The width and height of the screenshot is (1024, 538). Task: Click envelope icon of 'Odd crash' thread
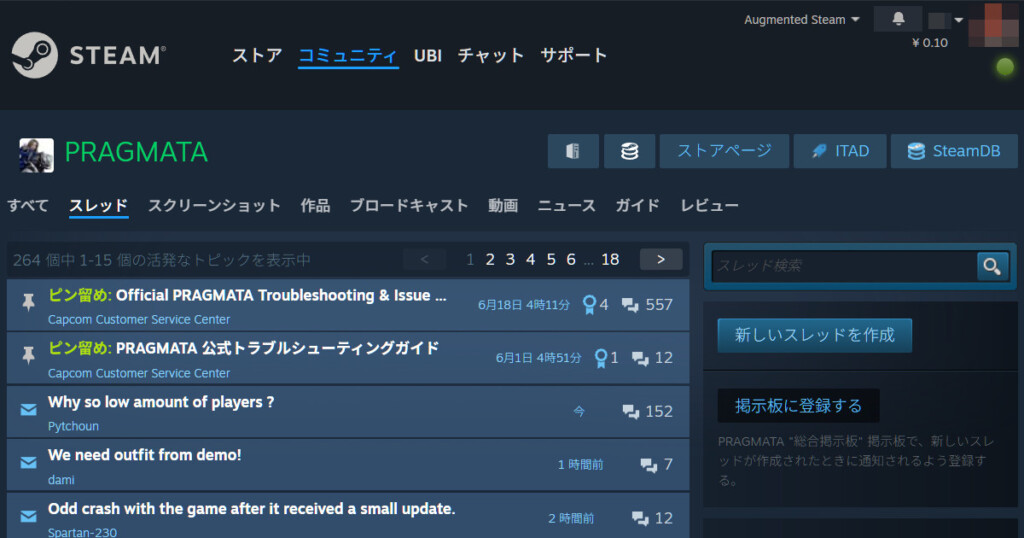coord(28,517)
